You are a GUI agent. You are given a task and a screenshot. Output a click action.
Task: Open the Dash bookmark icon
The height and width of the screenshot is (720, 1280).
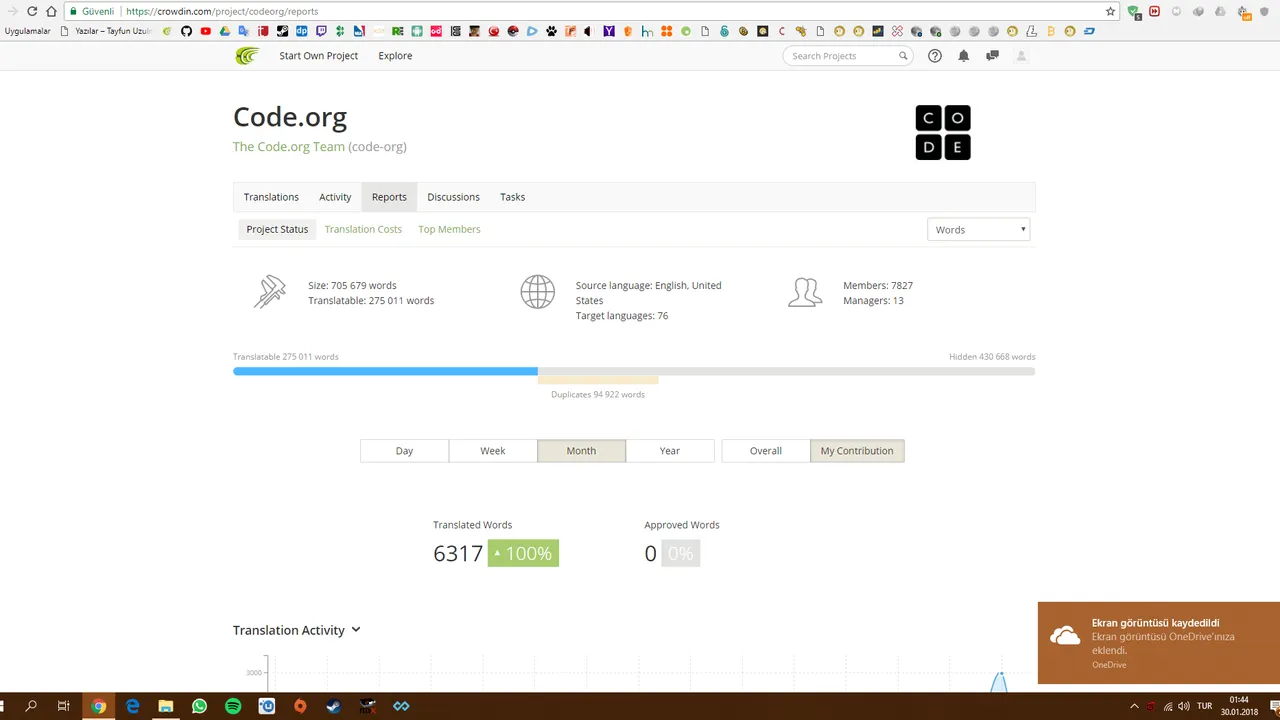[1090, 31]
